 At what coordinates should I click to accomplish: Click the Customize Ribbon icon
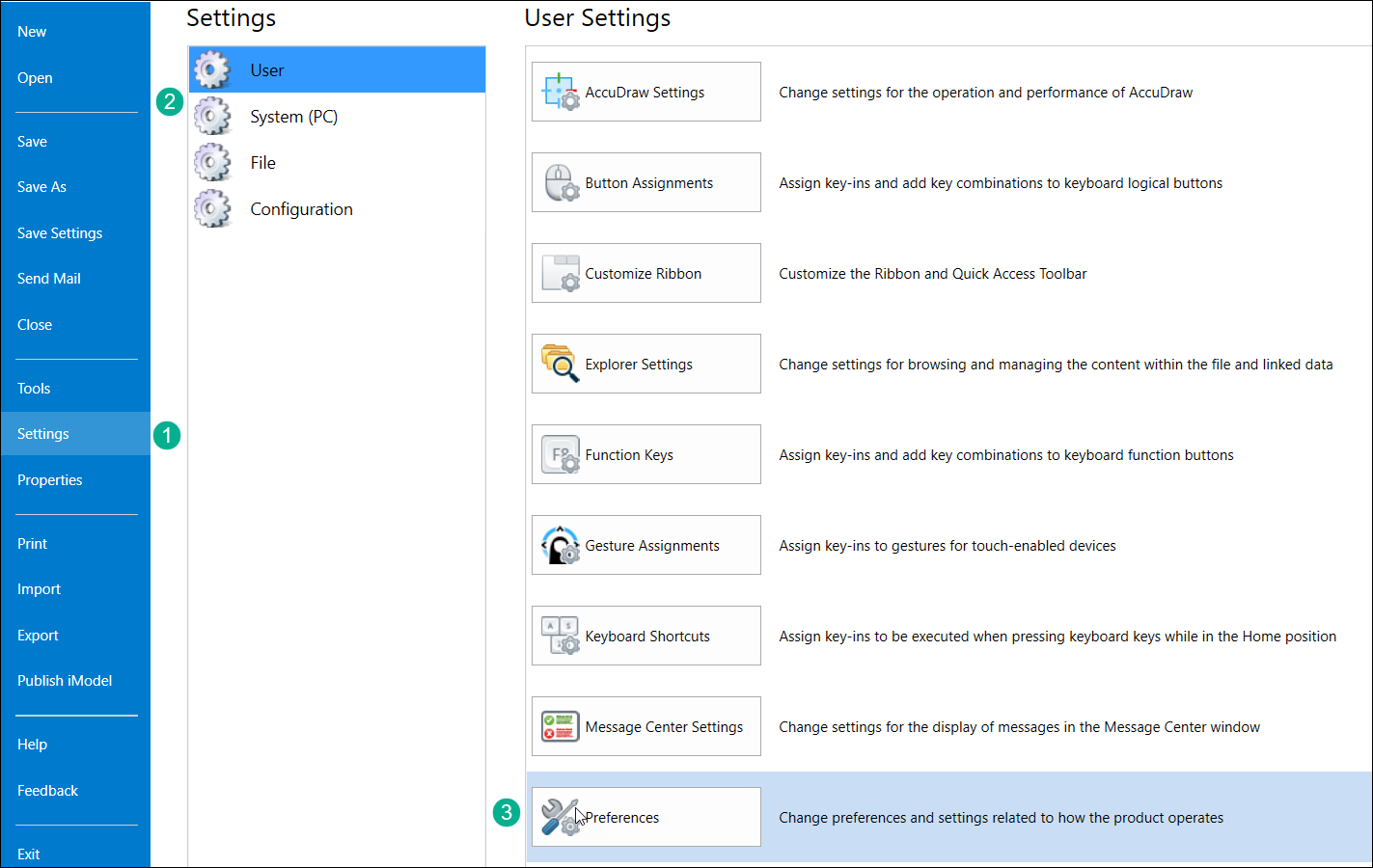[x=560, y=273]
